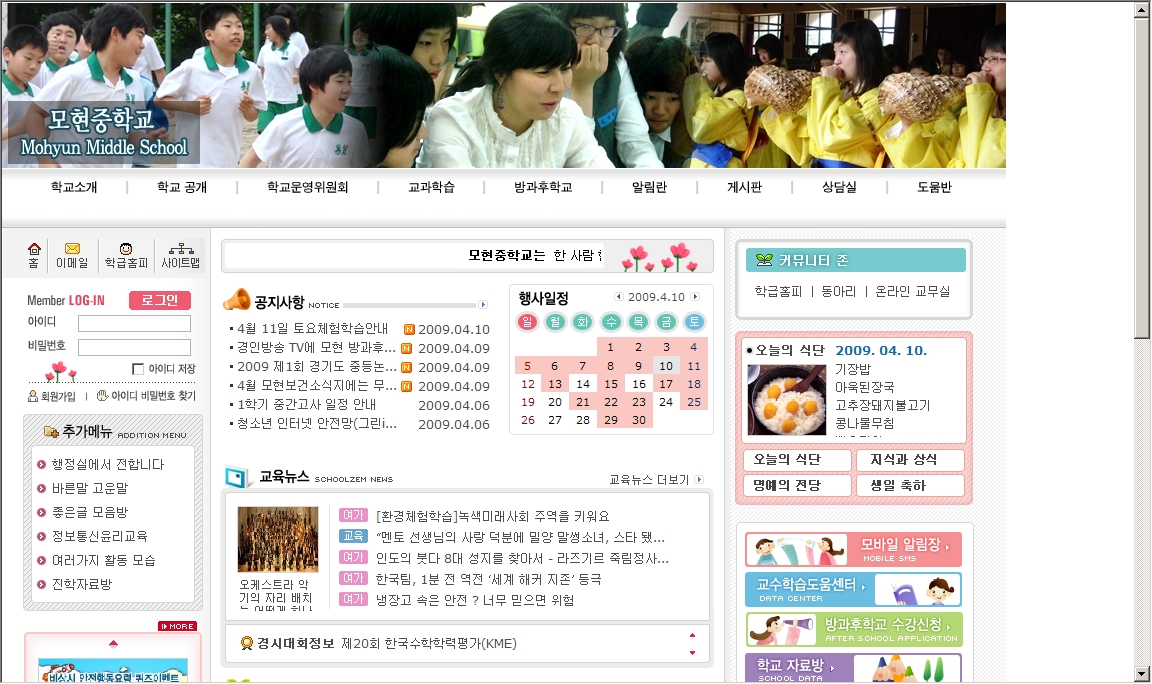Go to the previous month in 행사일정
The image size is (1152, 684).
[619, 297]
